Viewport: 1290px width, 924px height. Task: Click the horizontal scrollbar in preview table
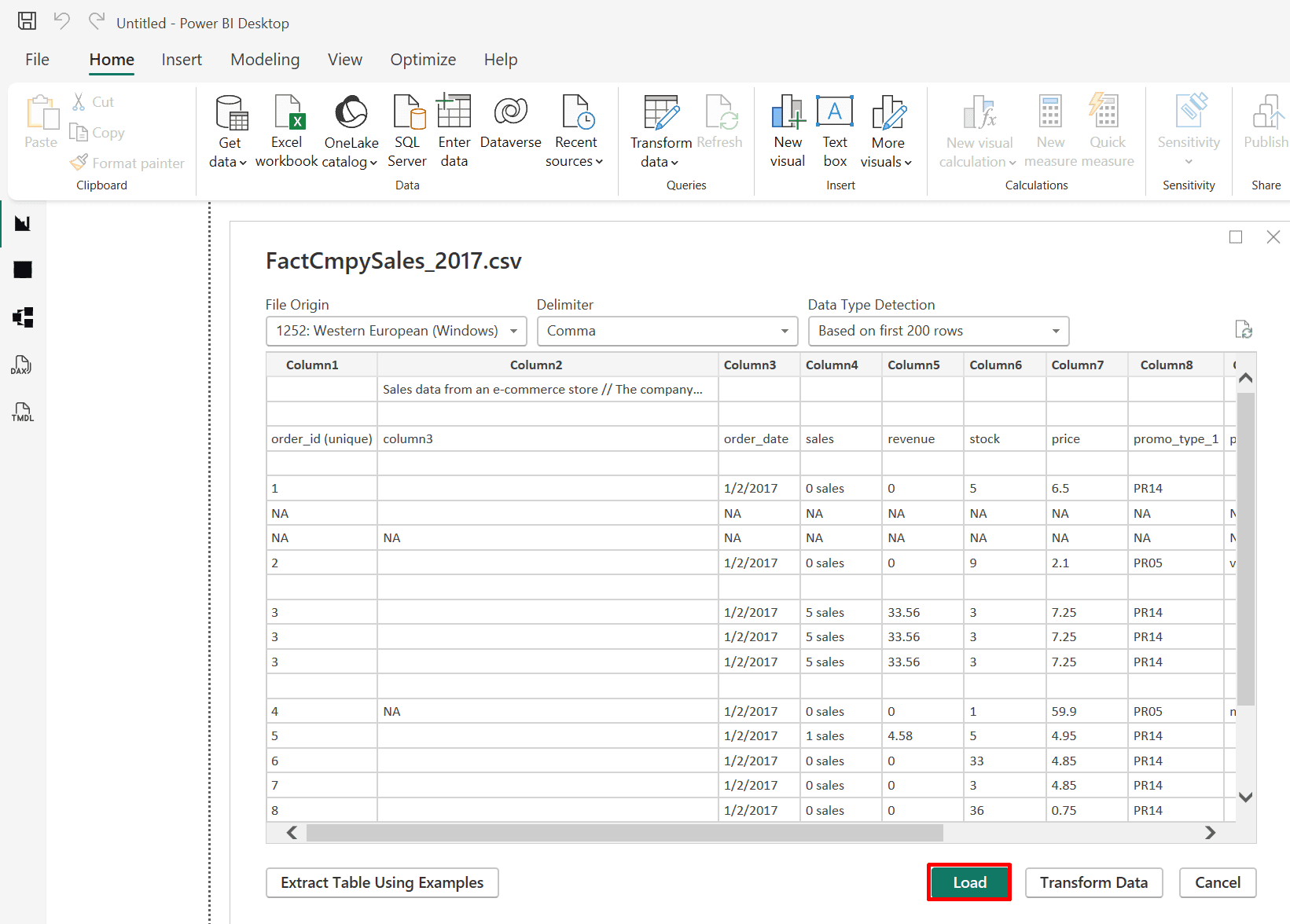(x=624, y=833)
